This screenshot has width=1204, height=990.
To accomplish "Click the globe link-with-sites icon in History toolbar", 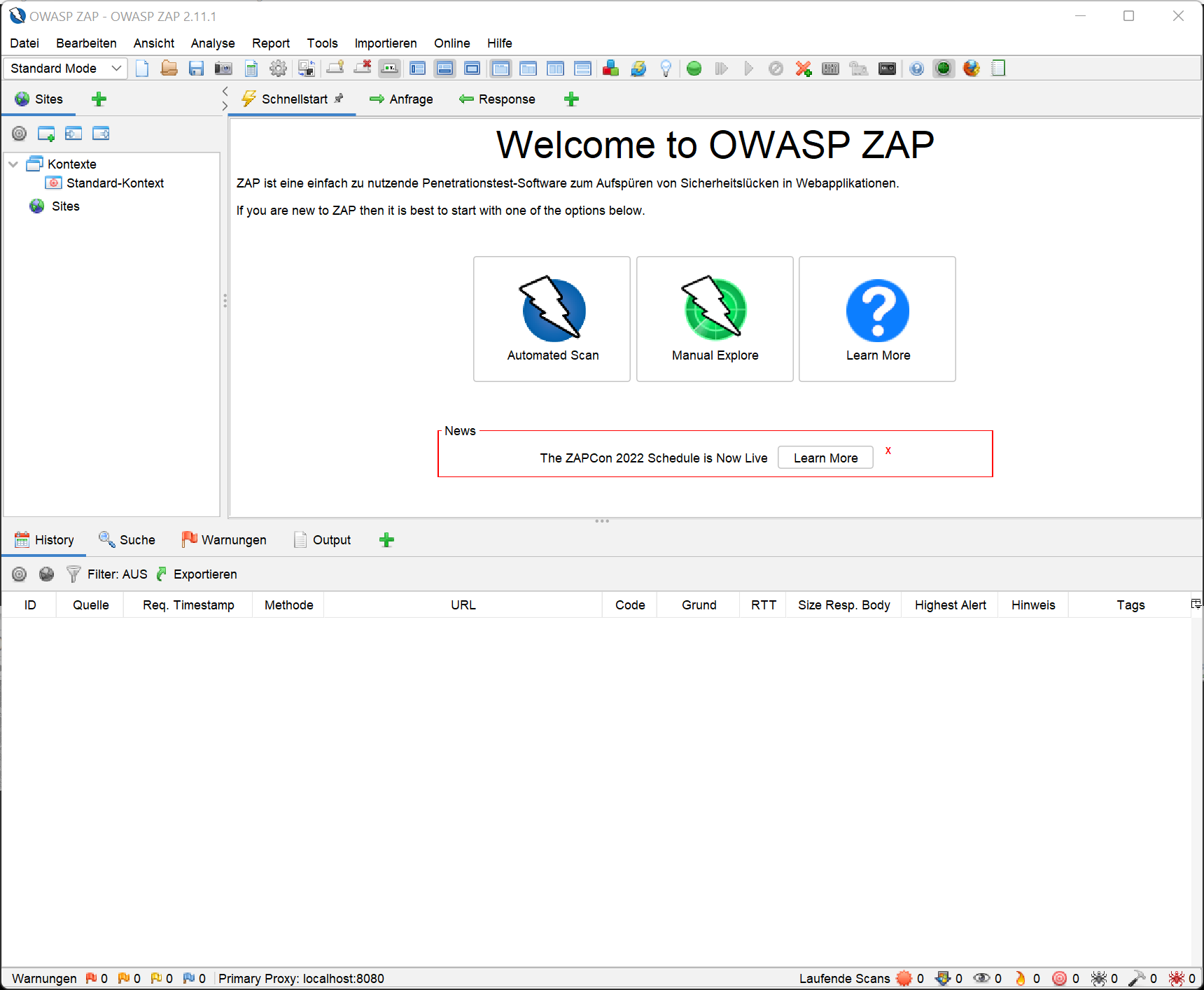I will [46, 574].
